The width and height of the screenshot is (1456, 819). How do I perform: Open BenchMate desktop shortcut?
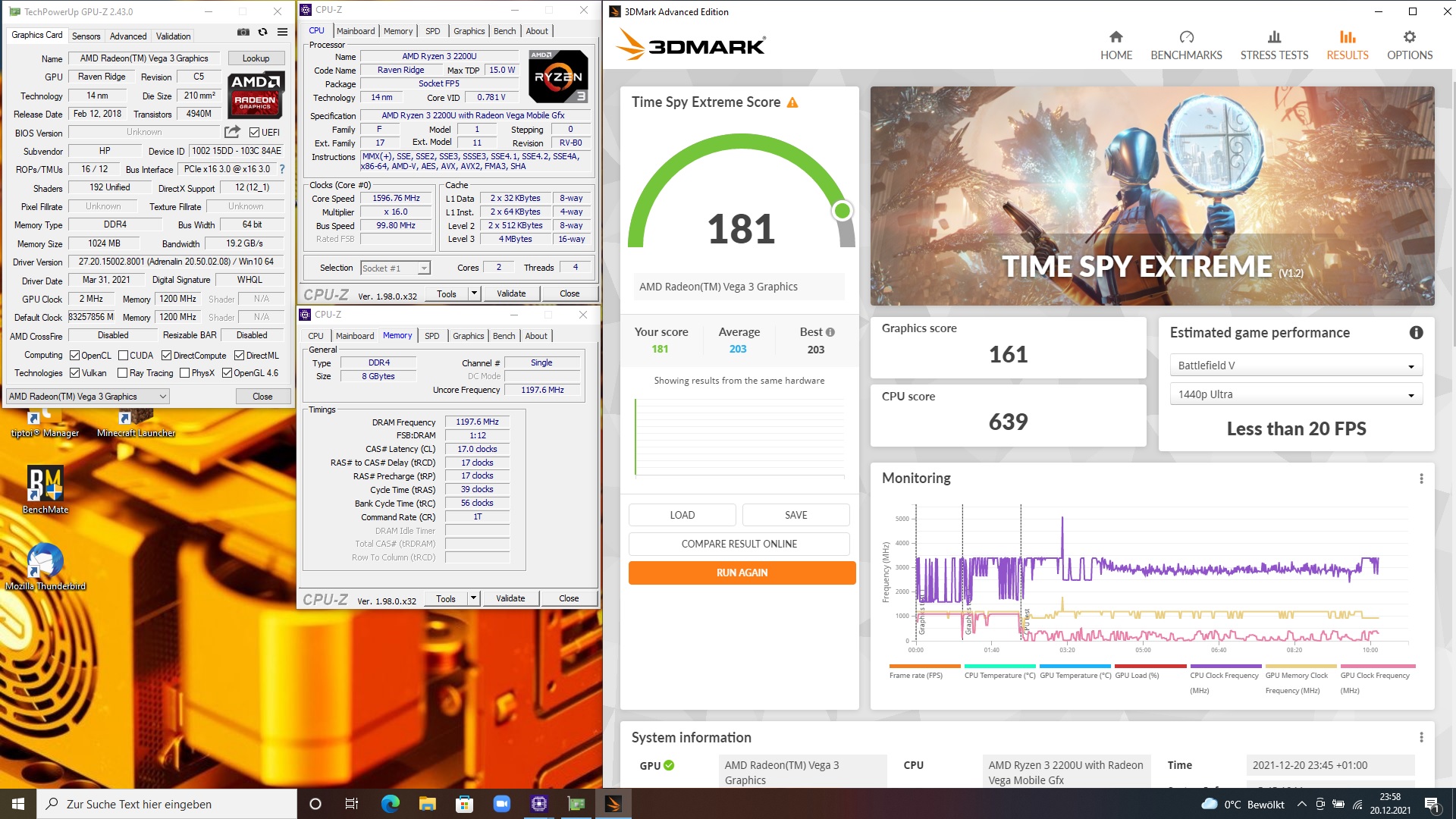(x=45, y=489)
